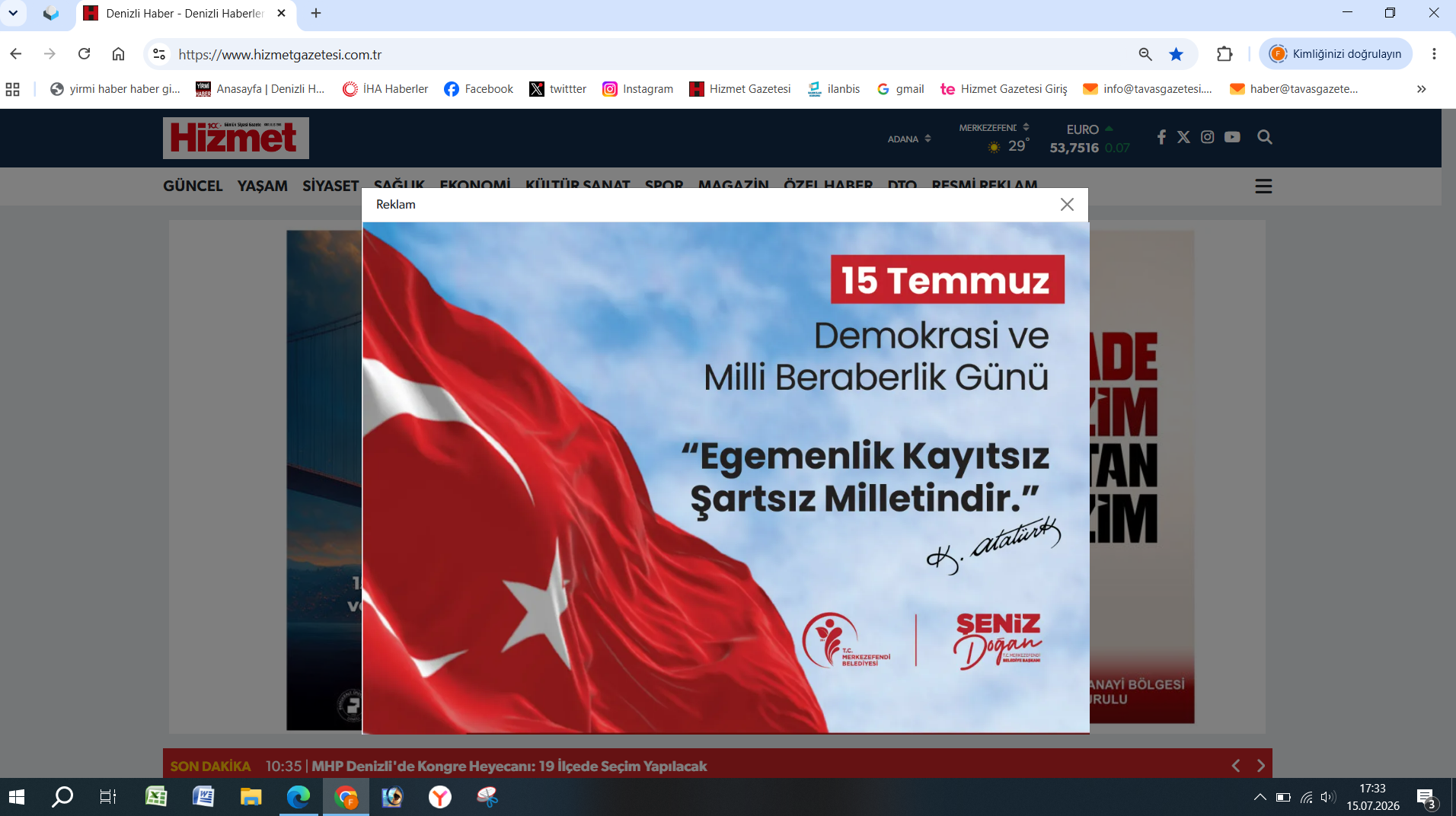This screenshot has height=816, width=1456.
Task: Click the browser forward button
Action: [49, 54]
